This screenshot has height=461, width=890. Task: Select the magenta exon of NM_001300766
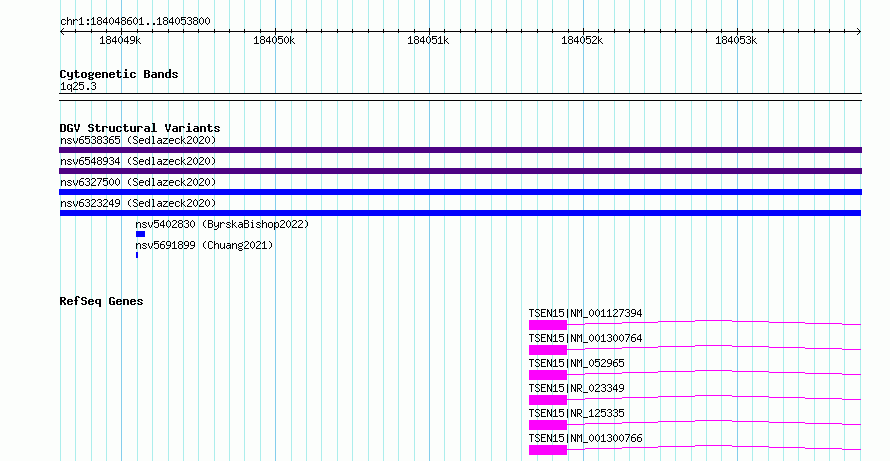pos(548,450)
